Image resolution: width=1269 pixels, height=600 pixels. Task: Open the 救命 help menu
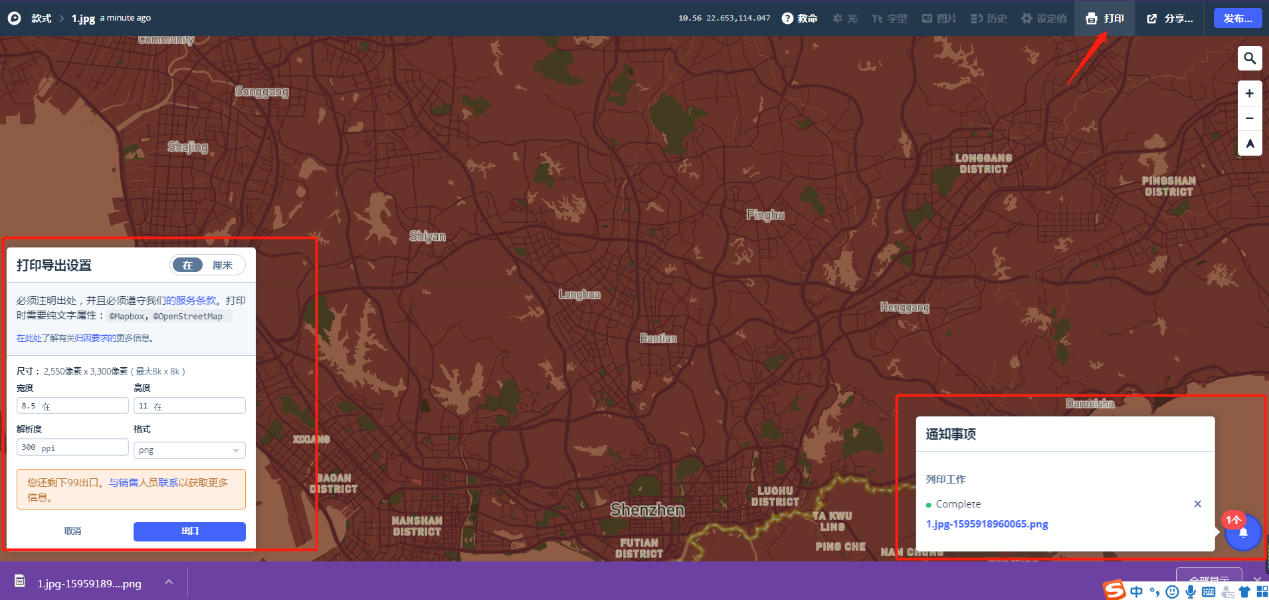click(x=800, y=18)
